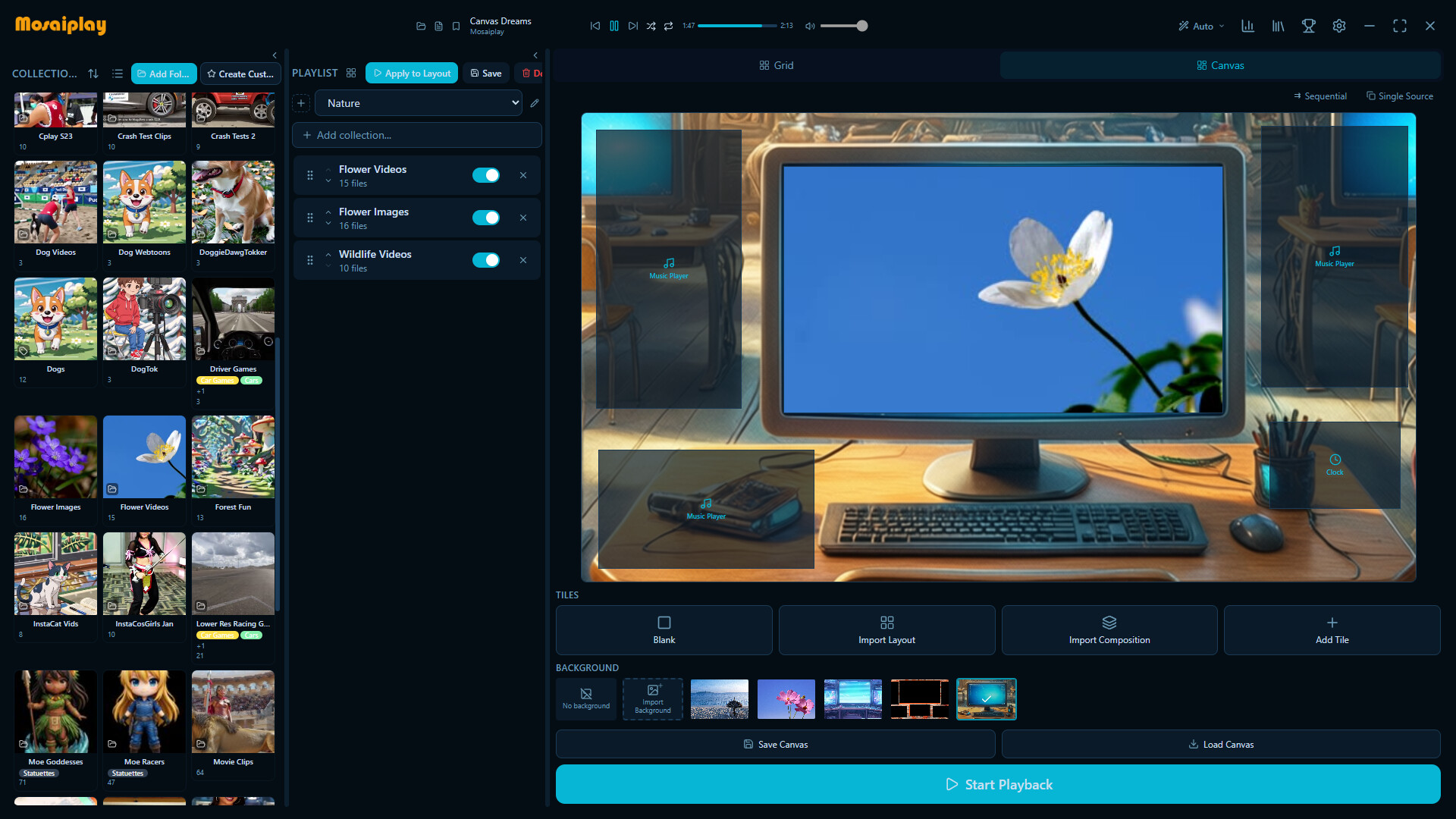Image resolution: width=1456 pixels, height=819 pixels.
Task: Click Start Playback
Action: (998, 784)
